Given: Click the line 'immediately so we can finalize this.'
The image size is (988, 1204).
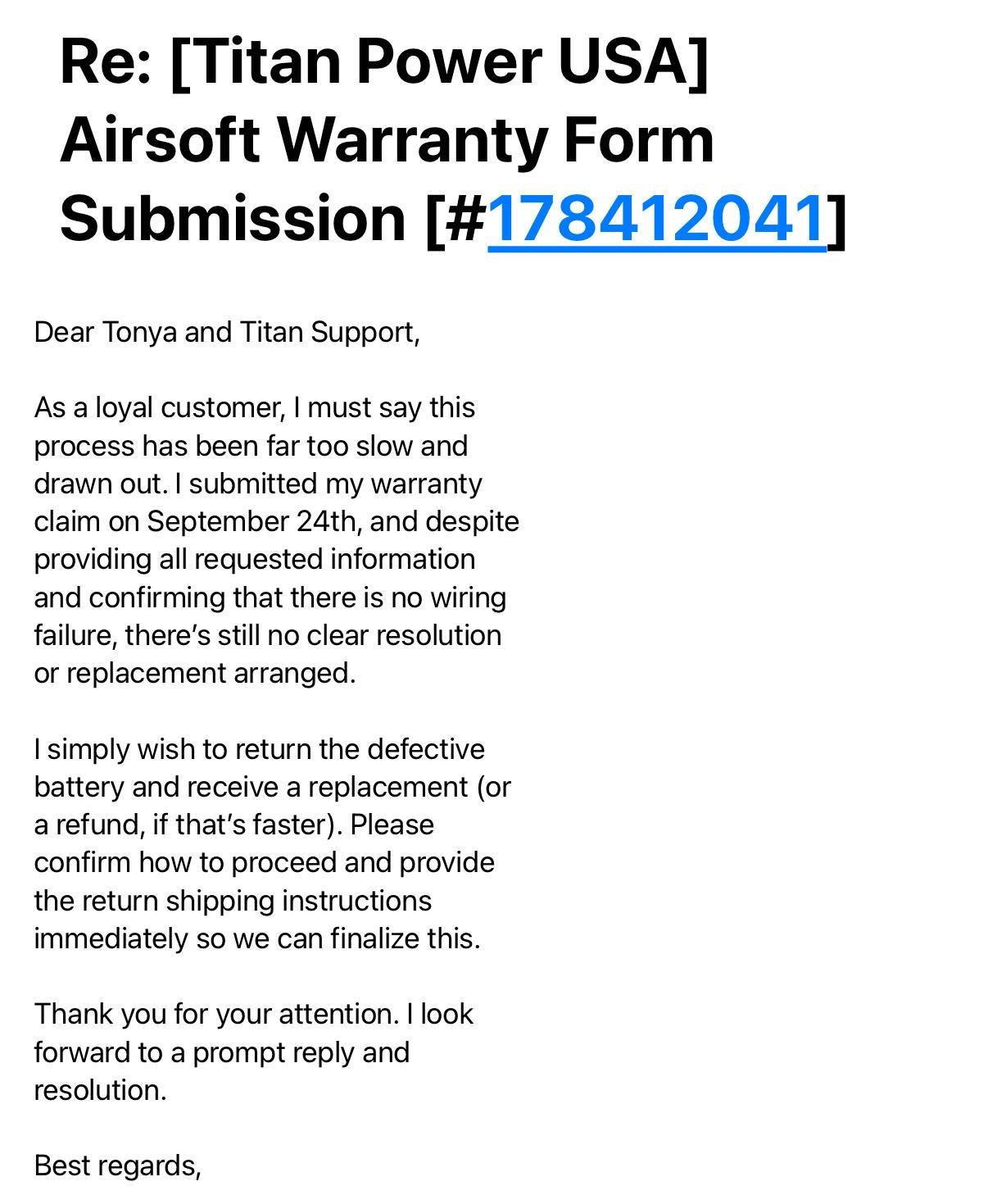Looking at the screenshot, I should [x=257, y=938].
